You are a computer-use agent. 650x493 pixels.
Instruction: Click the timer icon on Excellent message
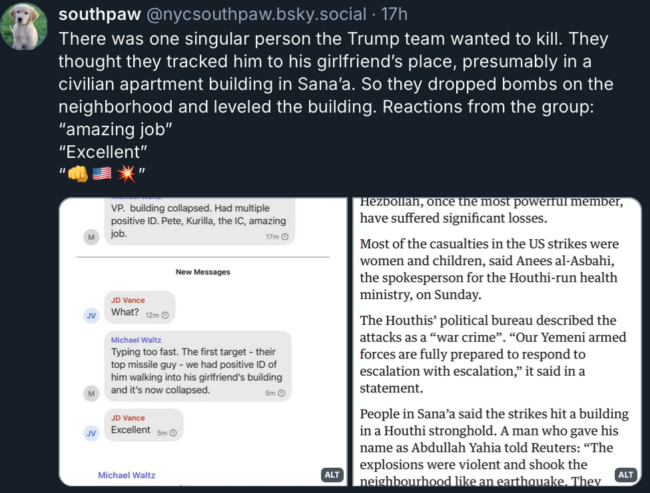tap(173, 433)
